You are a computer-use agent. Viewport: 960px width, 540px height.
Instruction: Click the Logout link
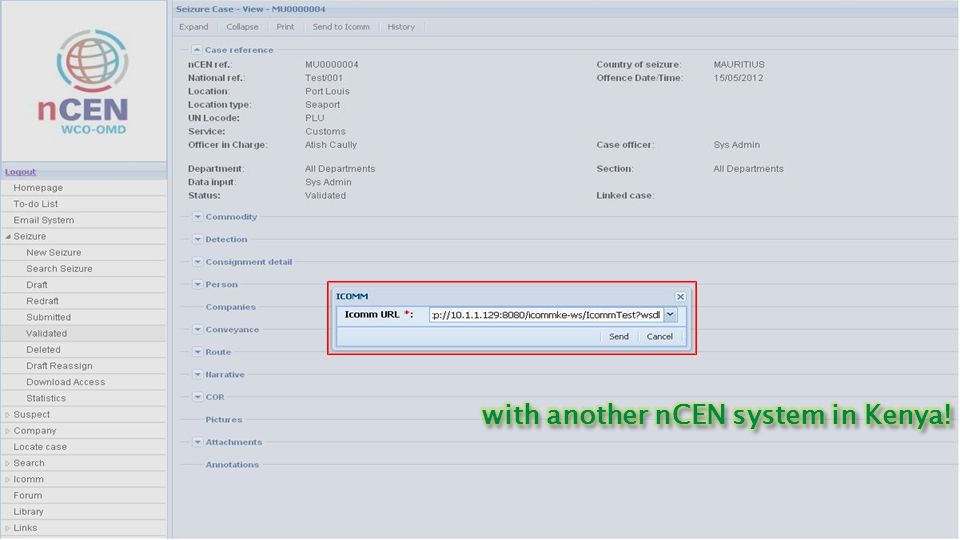[x=20, y=172]
